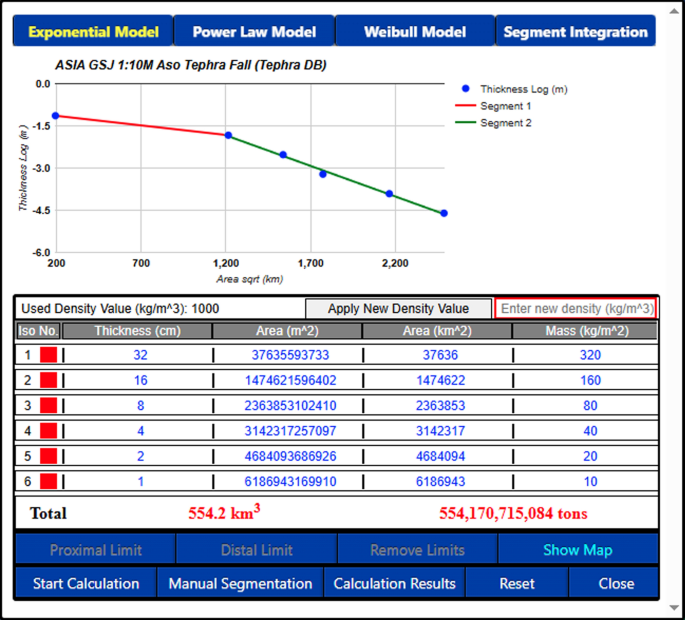This screenshot has width=685, height=620.
Task: Open the Segment Integration tab
Action: (575, 32)
